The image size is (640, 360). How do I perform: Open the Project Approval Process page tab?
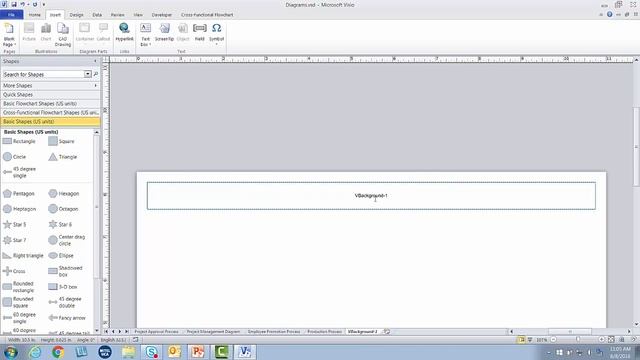[156, 332]
